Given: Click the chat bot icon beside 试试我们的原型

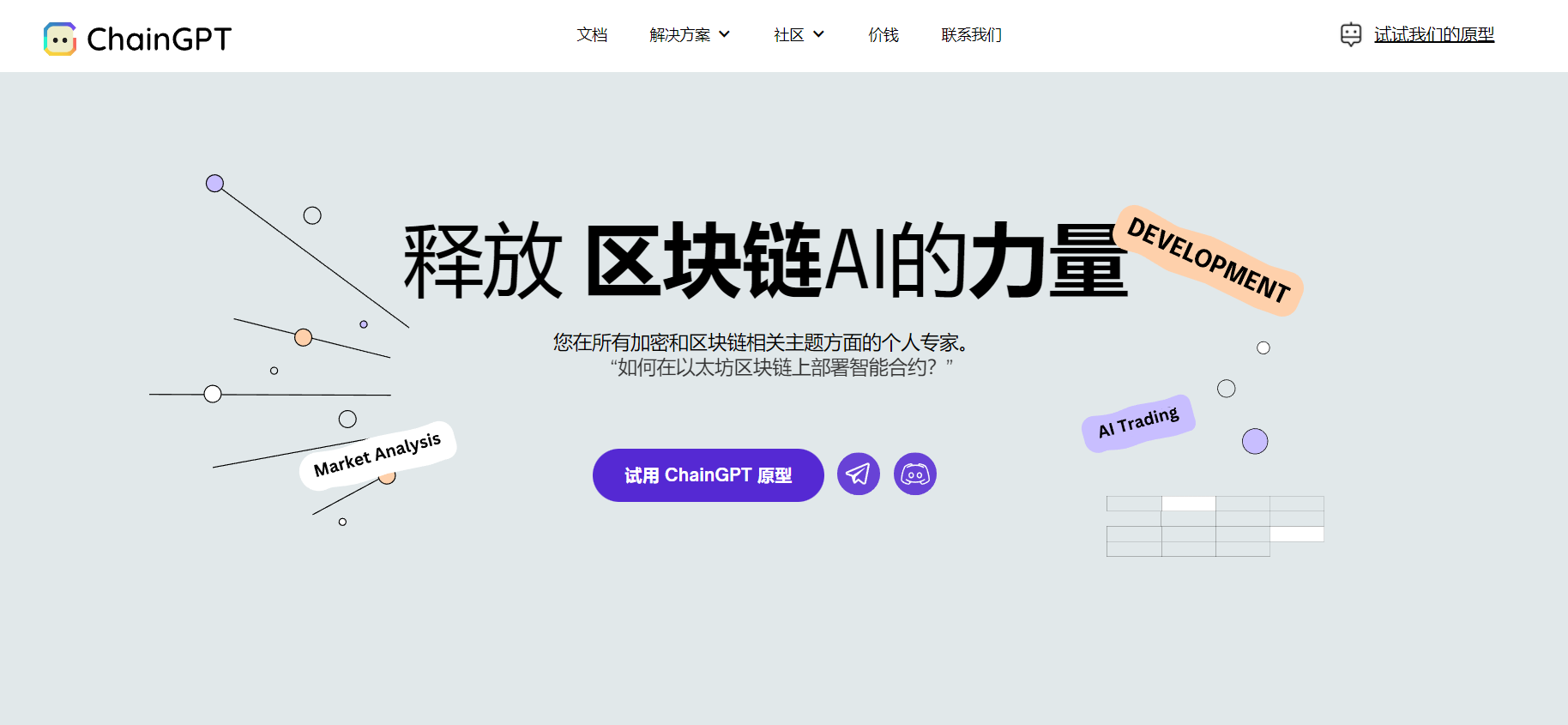Looking at the screenshot, I should click(x=1350, y=34).
